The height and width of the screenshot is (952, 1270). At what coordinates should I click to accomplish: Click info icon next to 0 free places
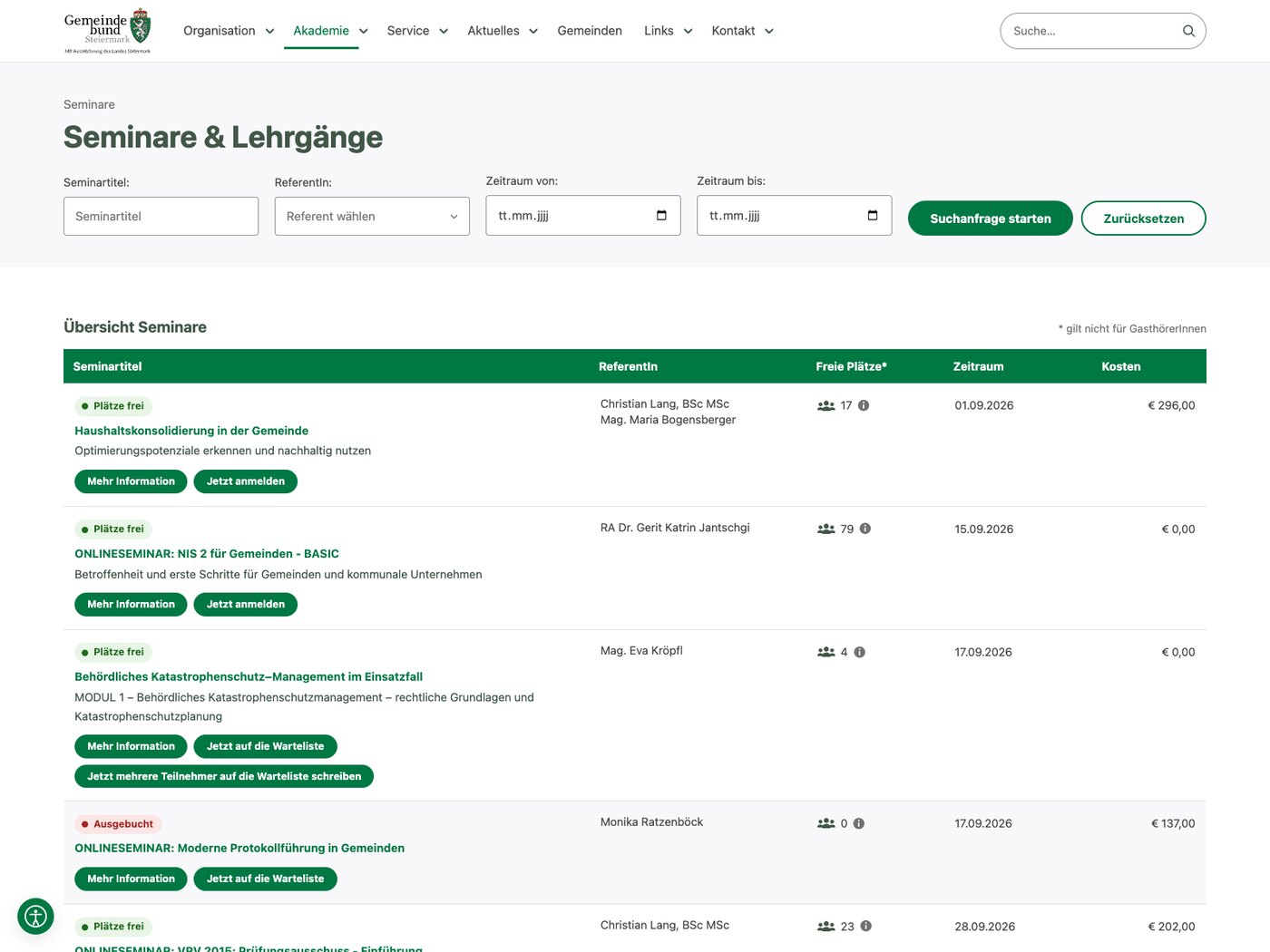(859, 823)
